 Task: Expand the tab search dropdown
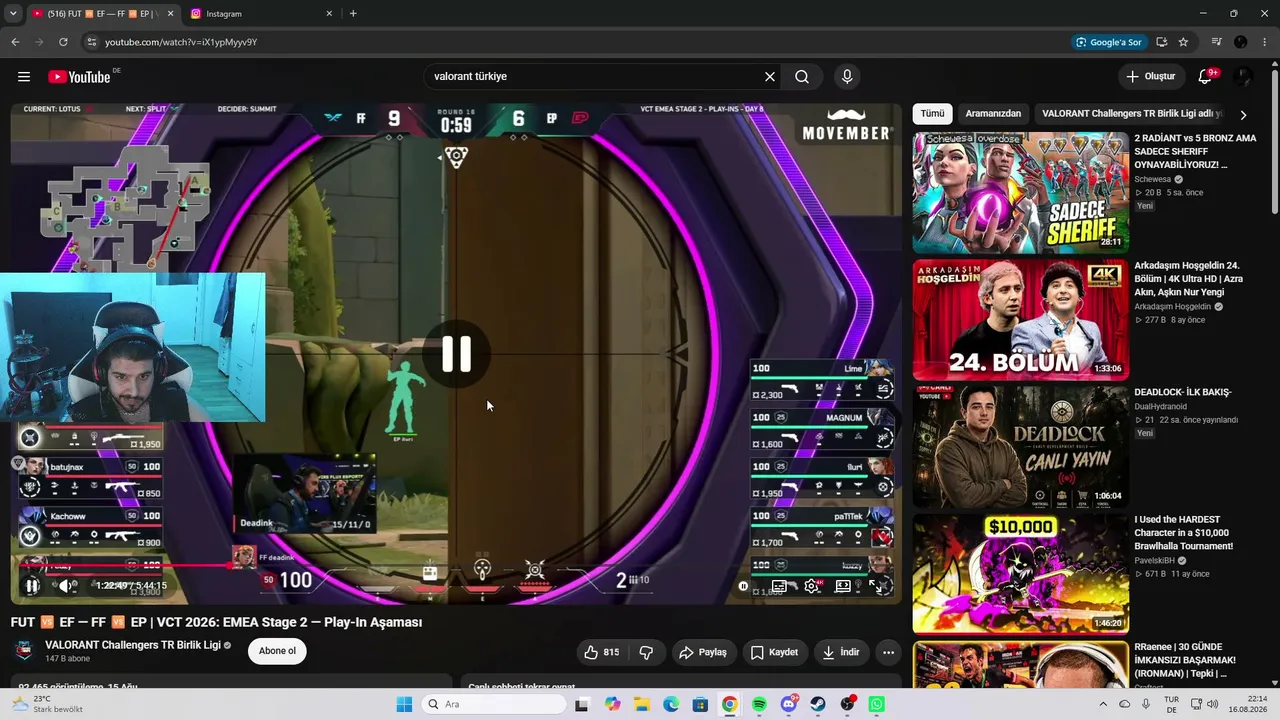tap(15, 14)
